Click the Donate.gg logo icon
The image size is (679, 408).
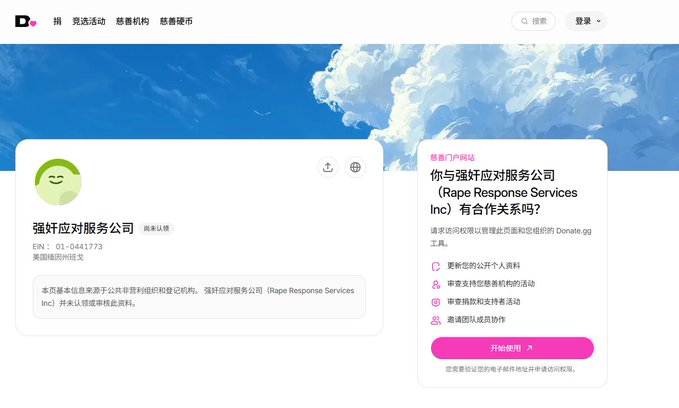coord(26,21)
